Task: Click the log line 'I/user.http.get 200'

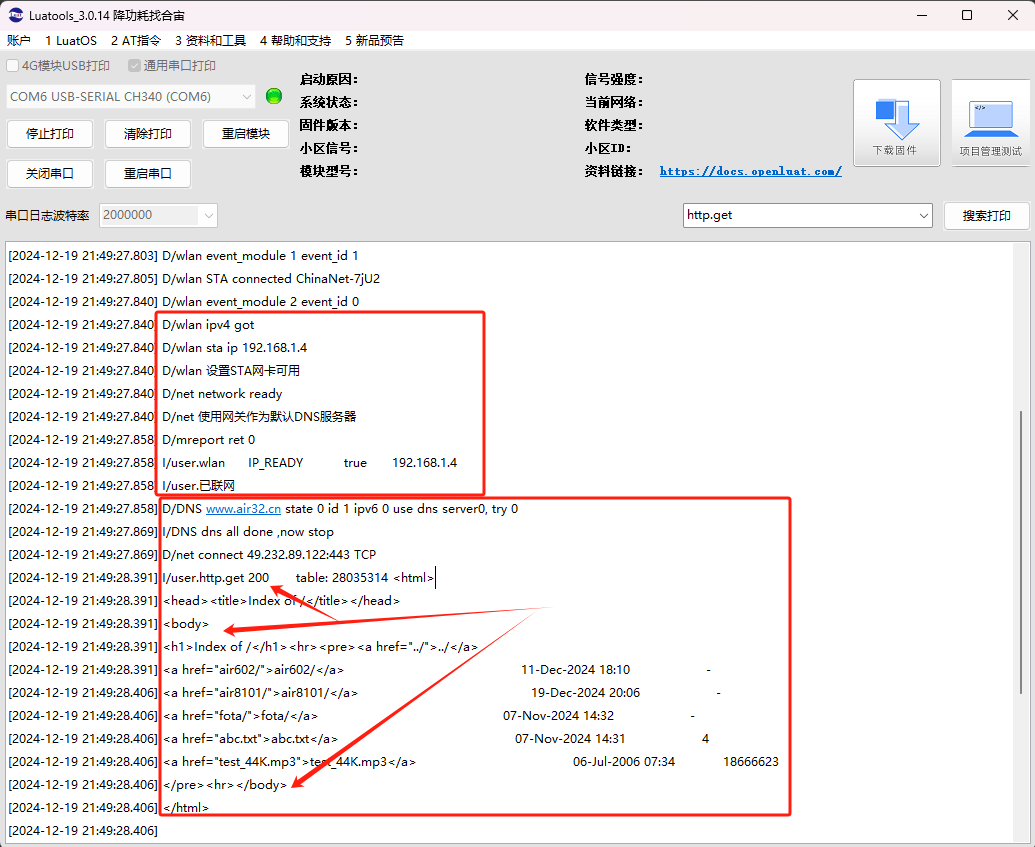Action: 215,578
